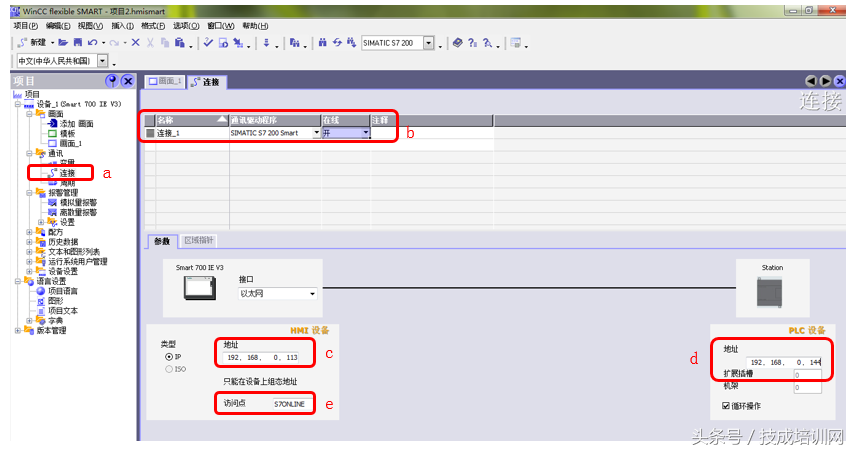Click the delete X toolbar icon
The image size is (855, 452).
(x=136, y=43)
